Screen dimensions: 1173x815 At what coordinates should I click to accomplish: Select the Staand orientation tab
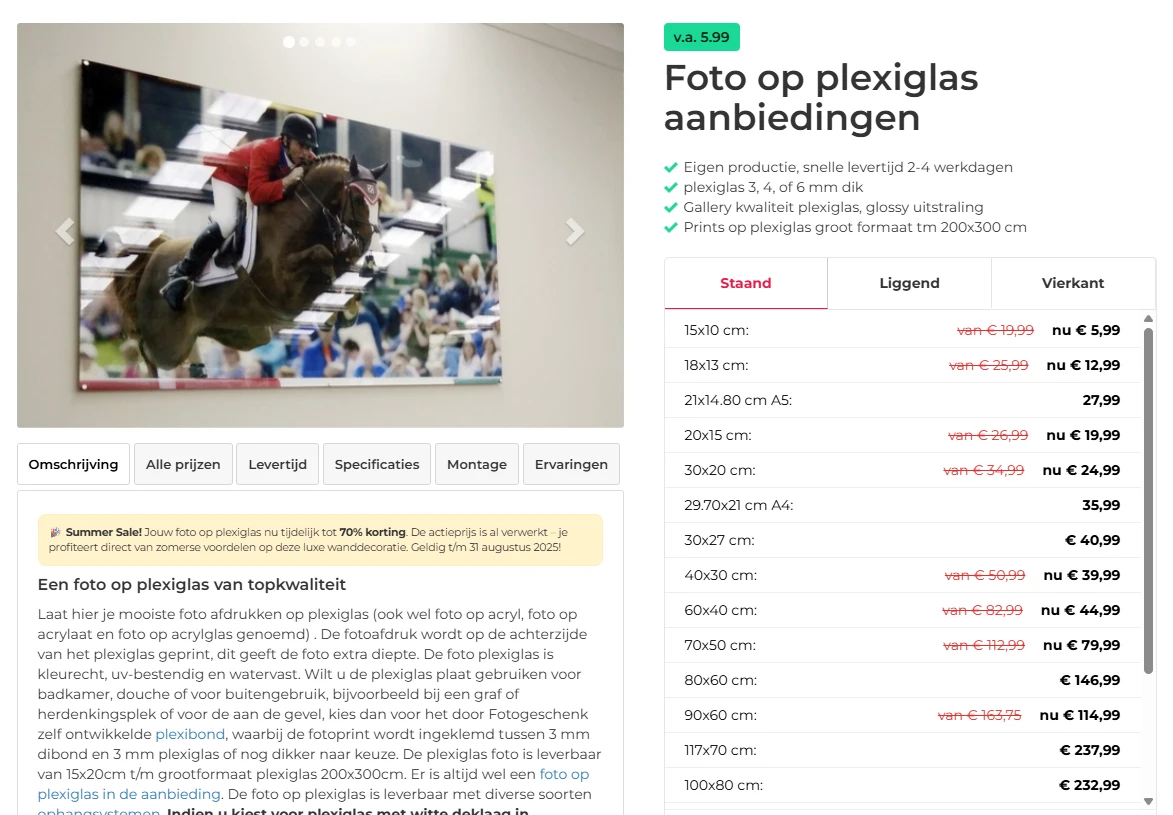pyautogui.click(x=746, y=283)
